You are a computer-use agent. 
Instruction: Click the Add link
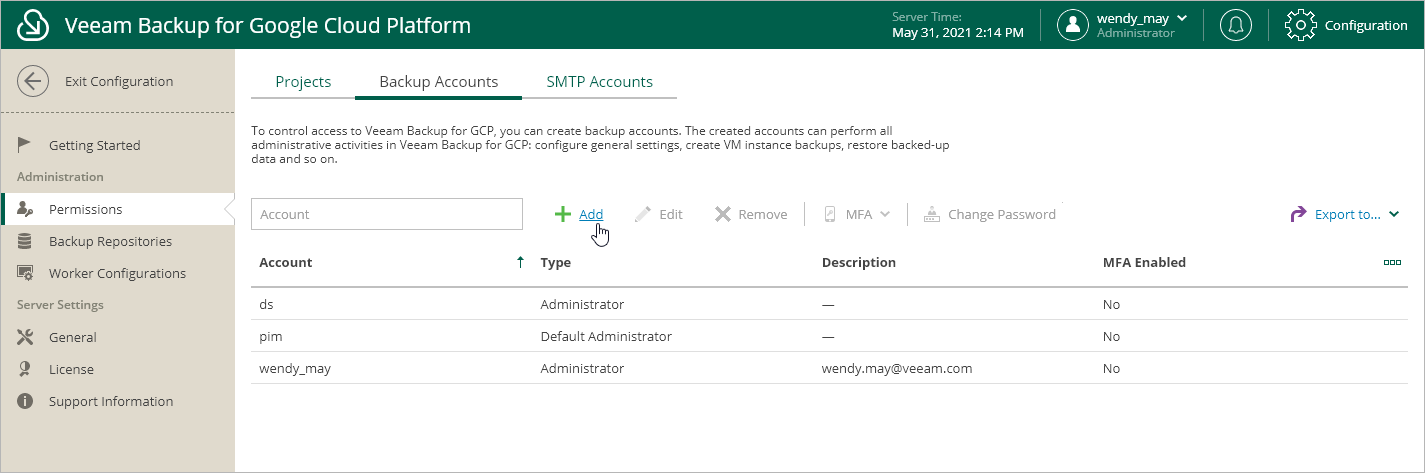591,214
